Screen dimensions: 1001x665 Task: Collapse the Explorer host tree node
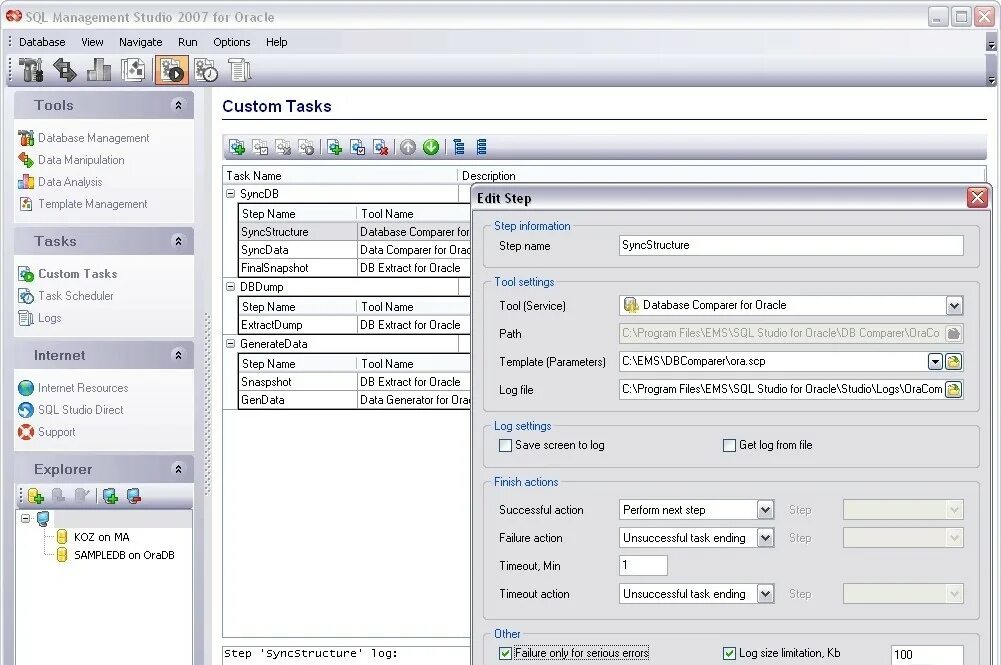[26, 518]
